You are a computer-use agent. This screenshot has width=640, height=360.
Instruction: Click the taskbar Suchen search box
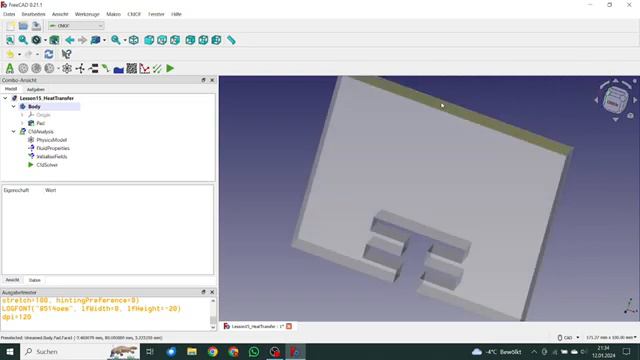[80, 351]
